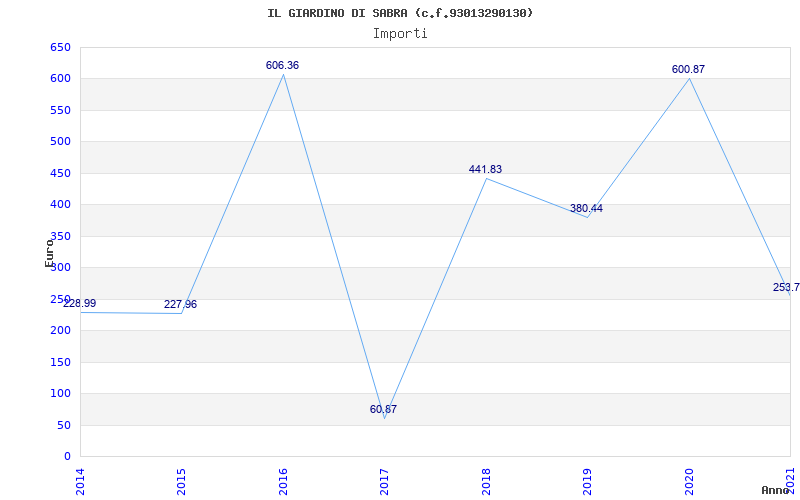Click the 2014 x-axis label
The height and width of the screenshot is (500, 800).
click(x=80, y=482)
